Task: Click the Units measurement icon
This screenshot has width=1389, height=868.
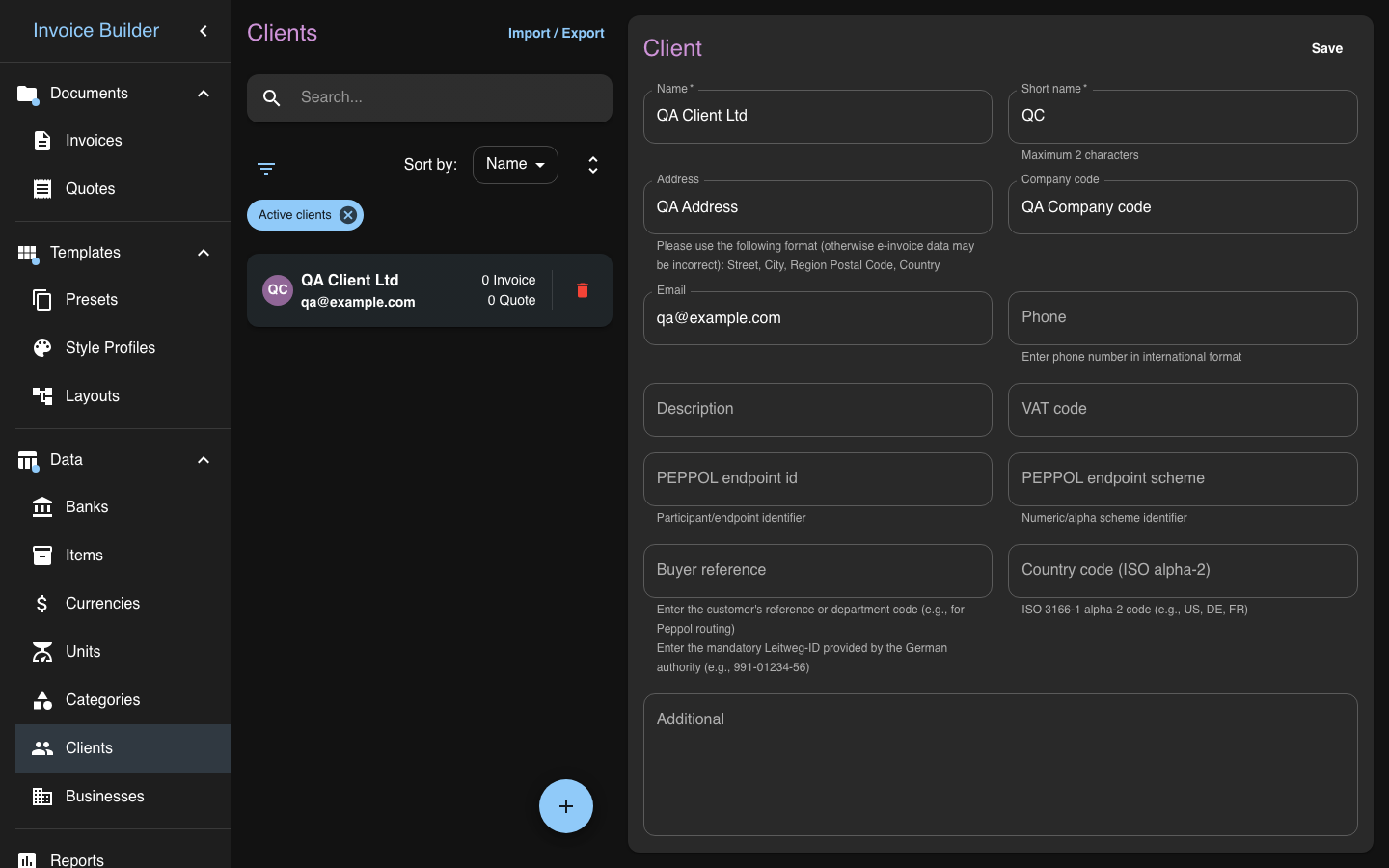Action: (x=42, y=652)
